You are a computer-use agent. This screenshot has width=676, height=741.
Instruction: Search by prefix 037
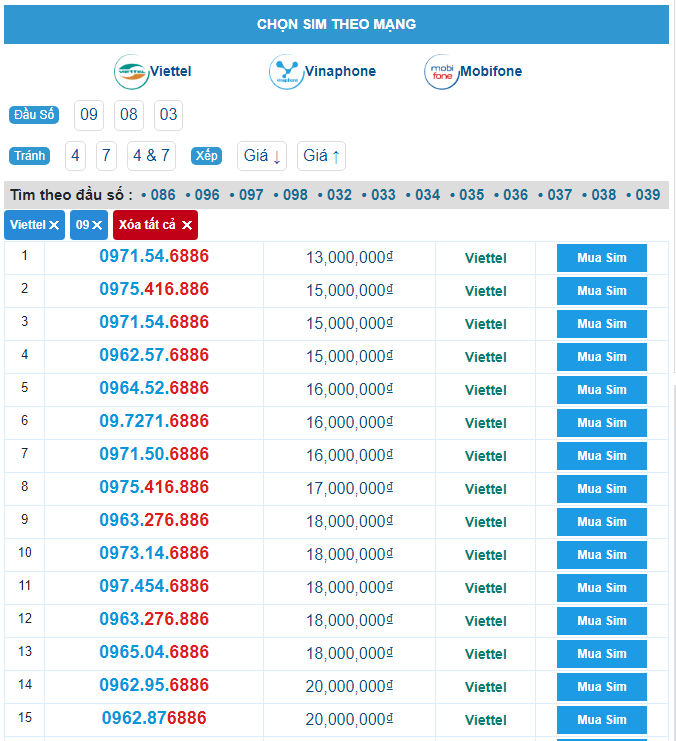560,195
